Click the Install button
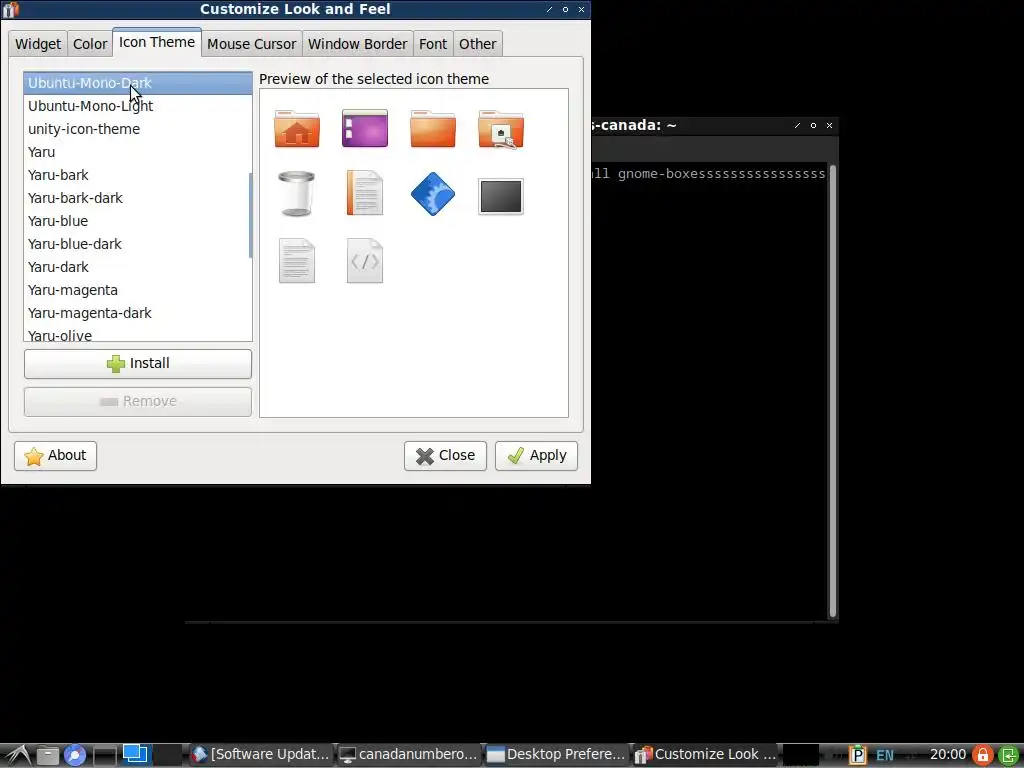 (138, 364)
